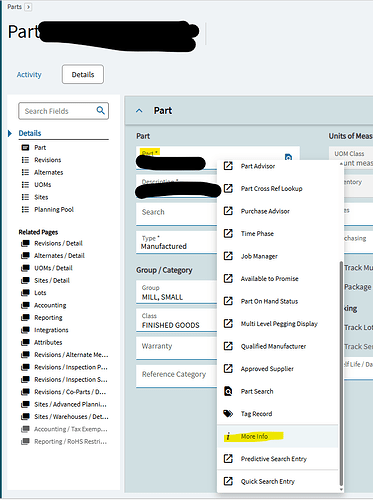Screen dimensions: 373x500
Task: Click the Tag Record tags icon
Action: click(228, 414)
